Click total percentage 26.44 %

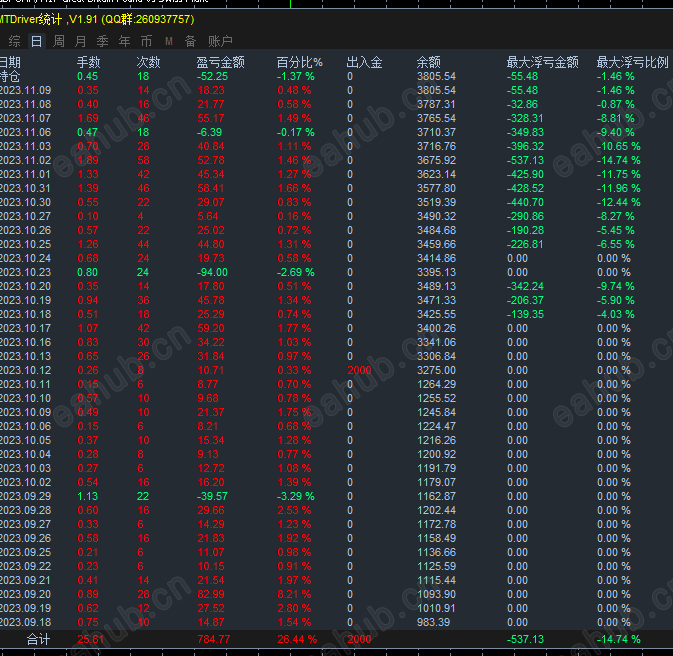(x=297, y=639)
